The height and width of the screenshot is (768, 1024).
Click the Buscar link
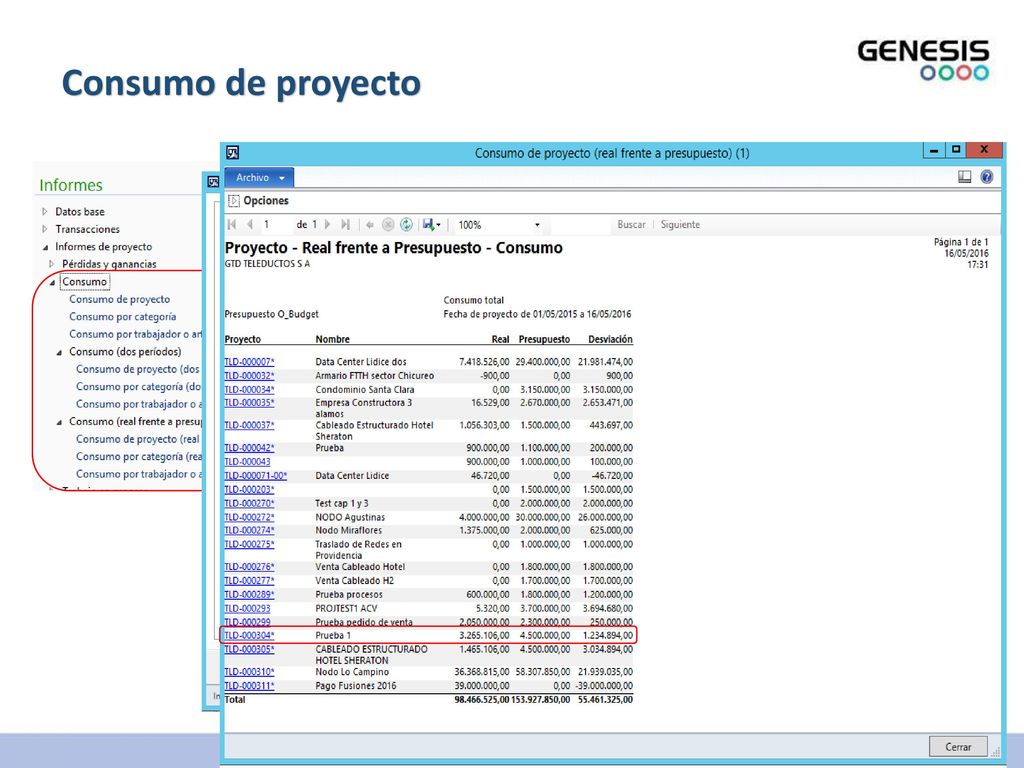632,225
